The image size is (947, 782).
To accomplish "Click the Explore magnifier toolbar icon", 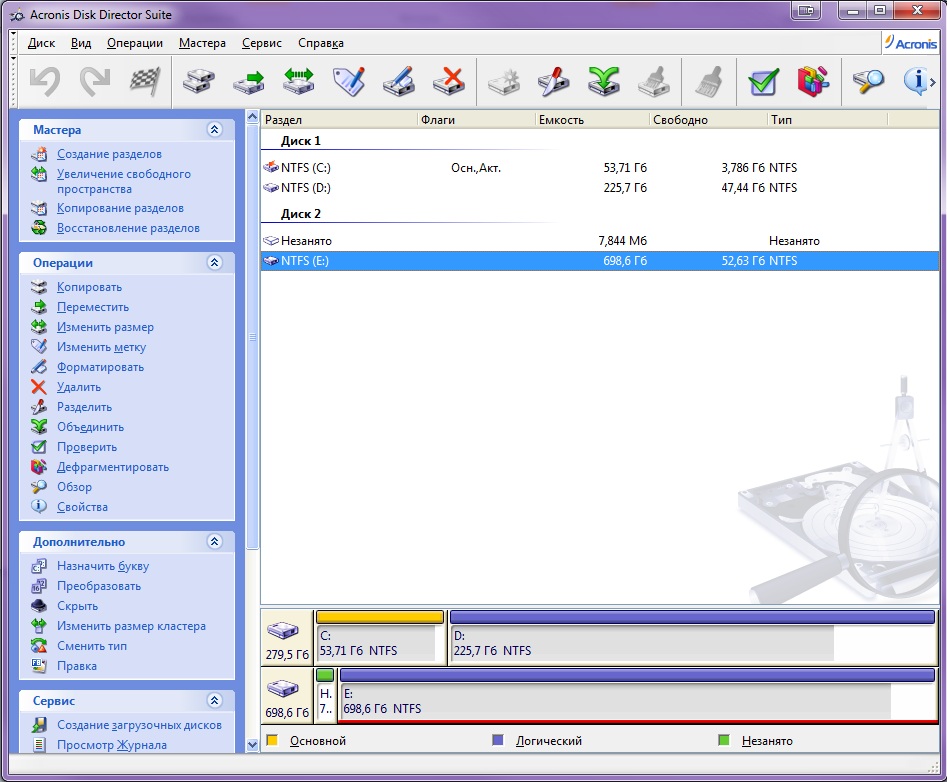I will (x=868, y=82).
